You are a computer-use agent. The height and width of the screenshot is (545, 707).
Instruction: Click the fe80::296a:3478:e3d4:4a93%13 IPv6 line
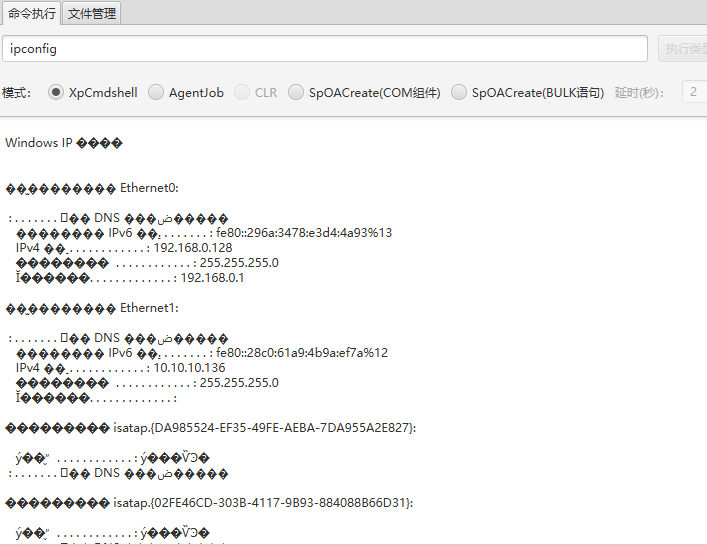[303, 233]
